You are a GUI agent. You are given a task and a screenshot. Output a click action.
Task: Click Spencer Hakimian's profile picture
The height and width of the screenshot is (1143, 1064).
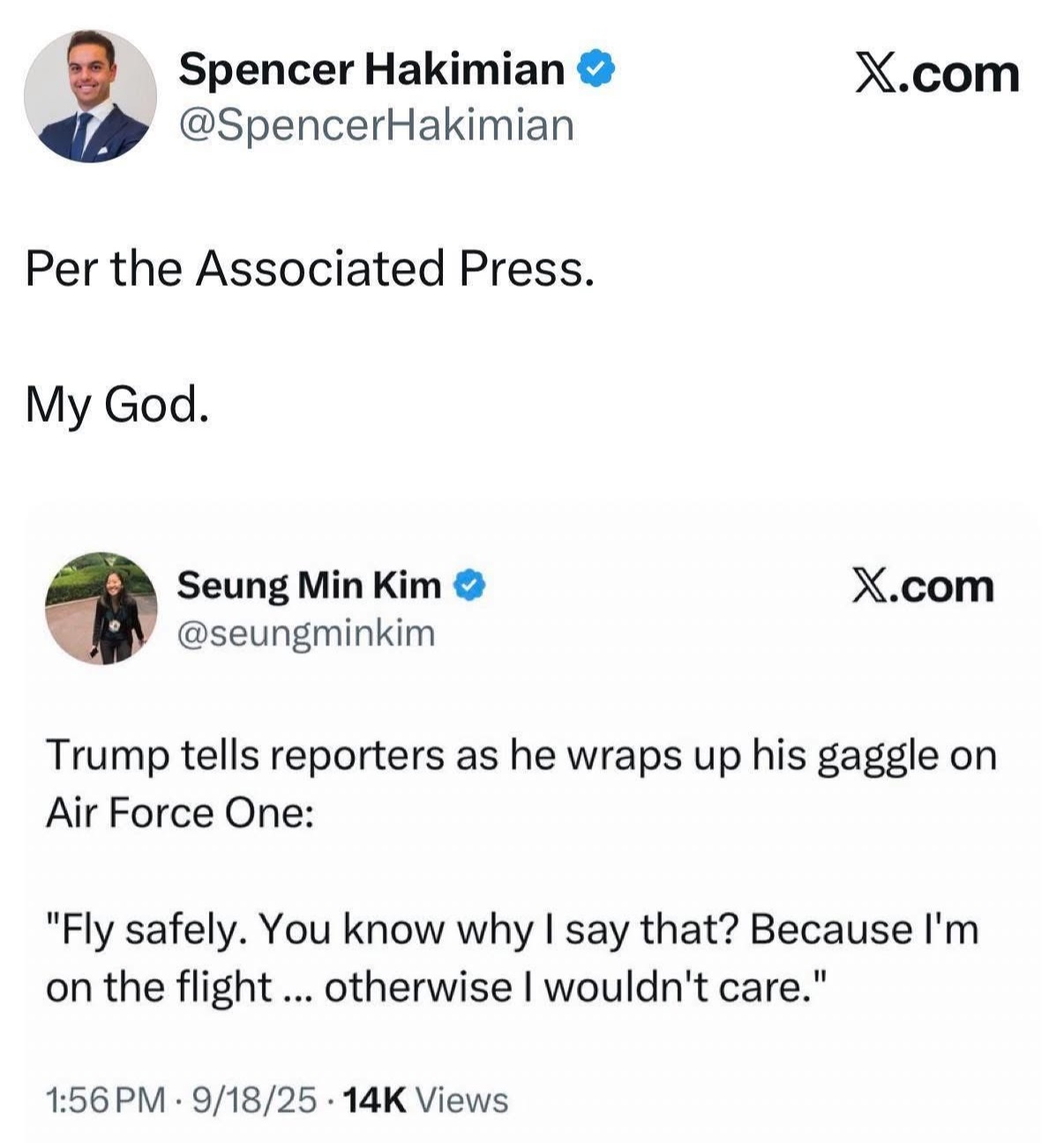click(x=90, y=96)
